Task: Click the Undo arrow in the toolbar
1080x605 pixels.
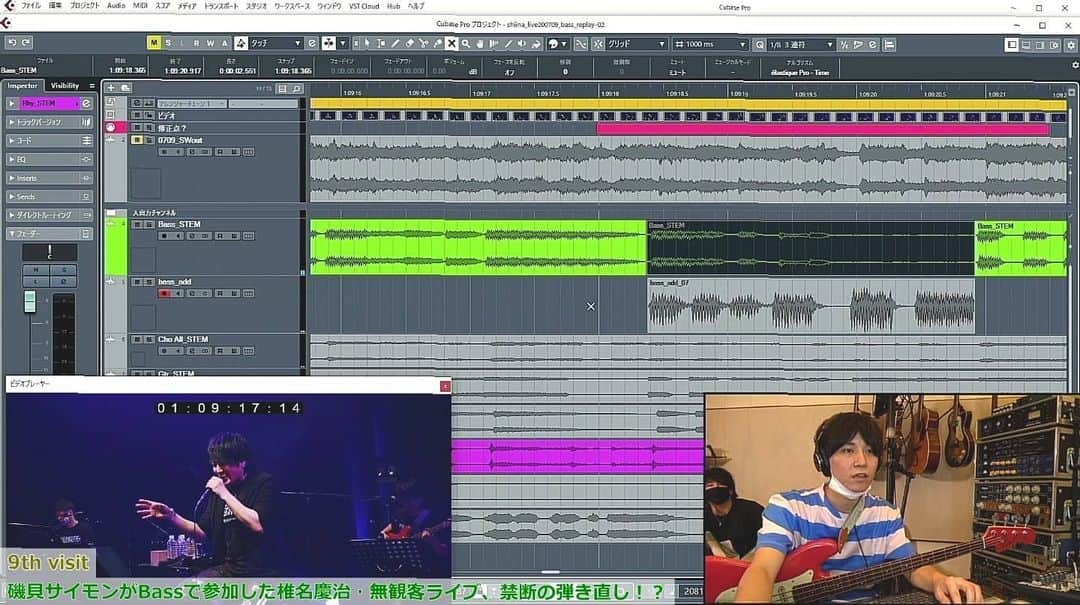Action: [x=12, y=43]
